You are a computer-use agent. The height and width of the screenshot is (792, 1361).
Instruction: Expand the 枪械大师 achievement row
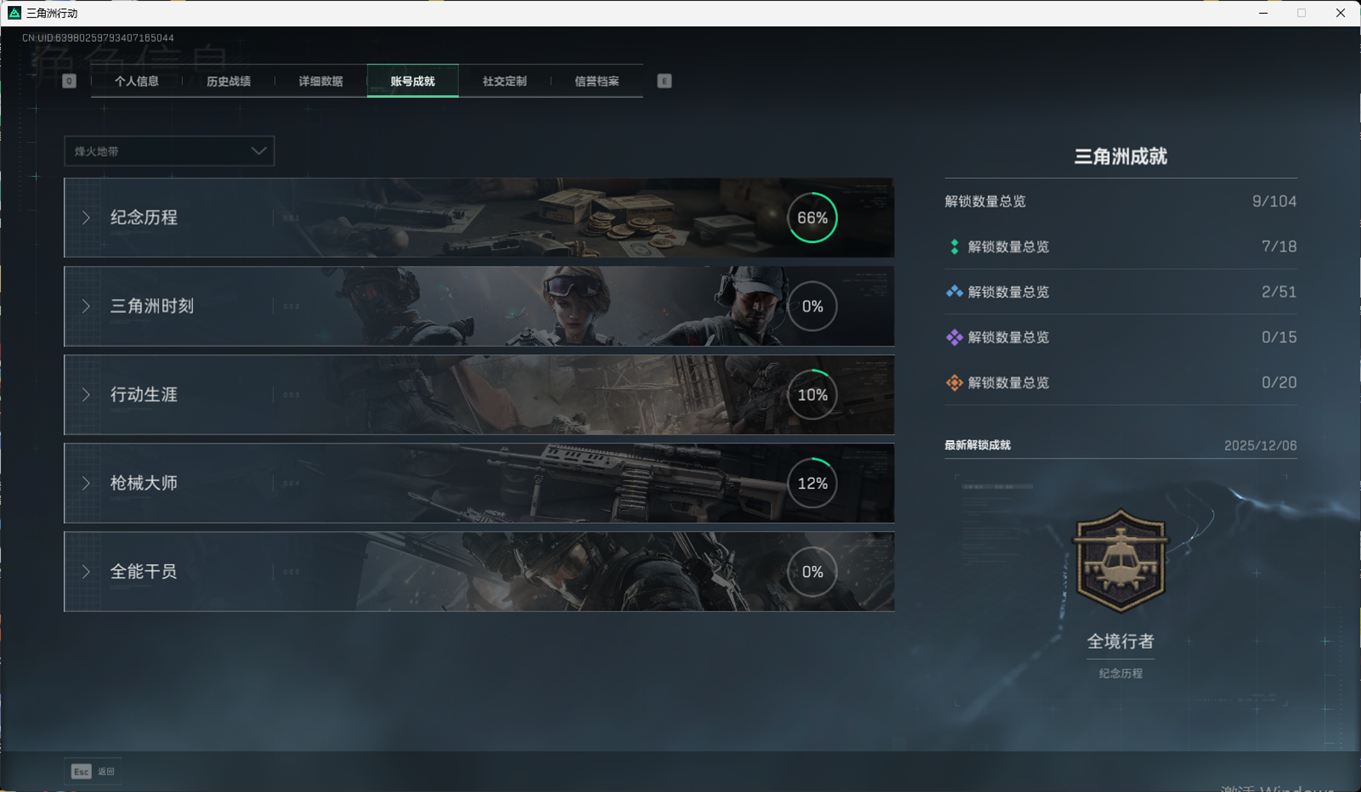tap(478, 483)
